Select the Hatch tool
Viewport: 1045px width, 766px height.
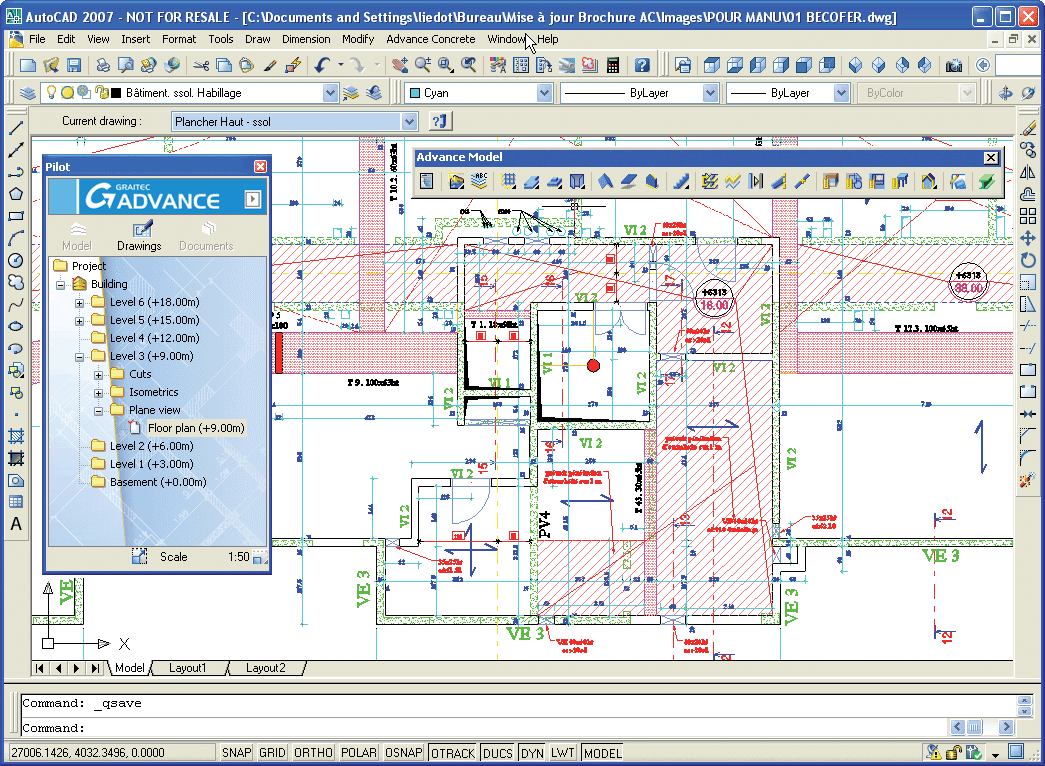(x=16, y=436)
